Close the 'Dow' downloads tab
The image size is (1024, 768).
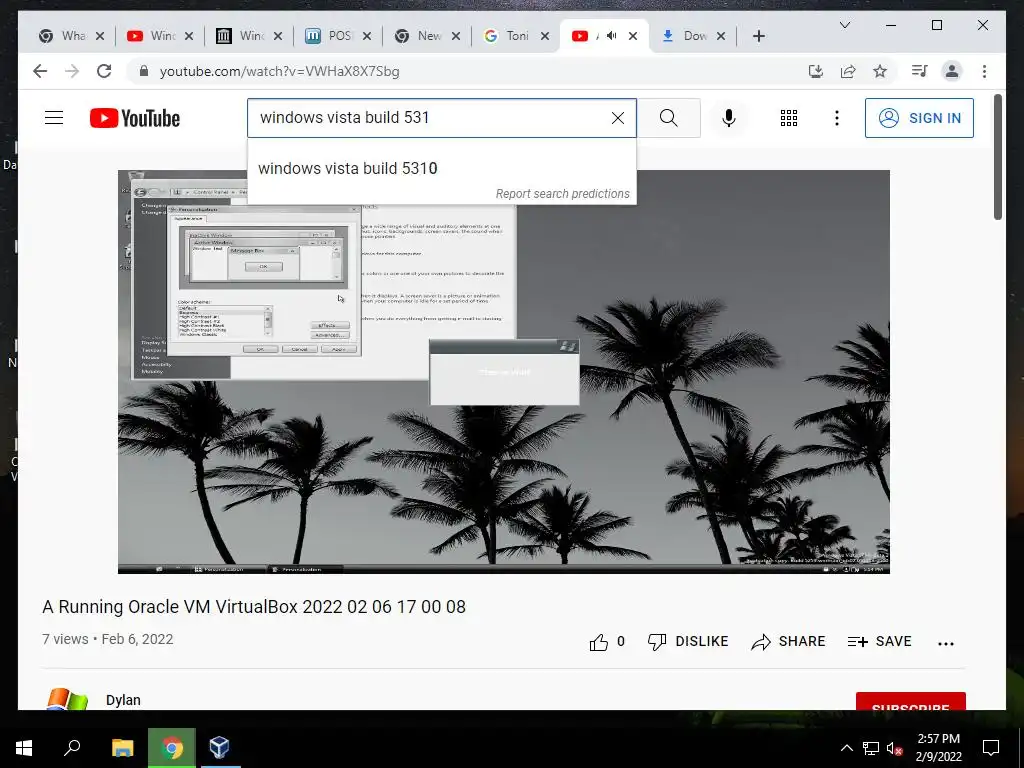[x=720, y=36]
